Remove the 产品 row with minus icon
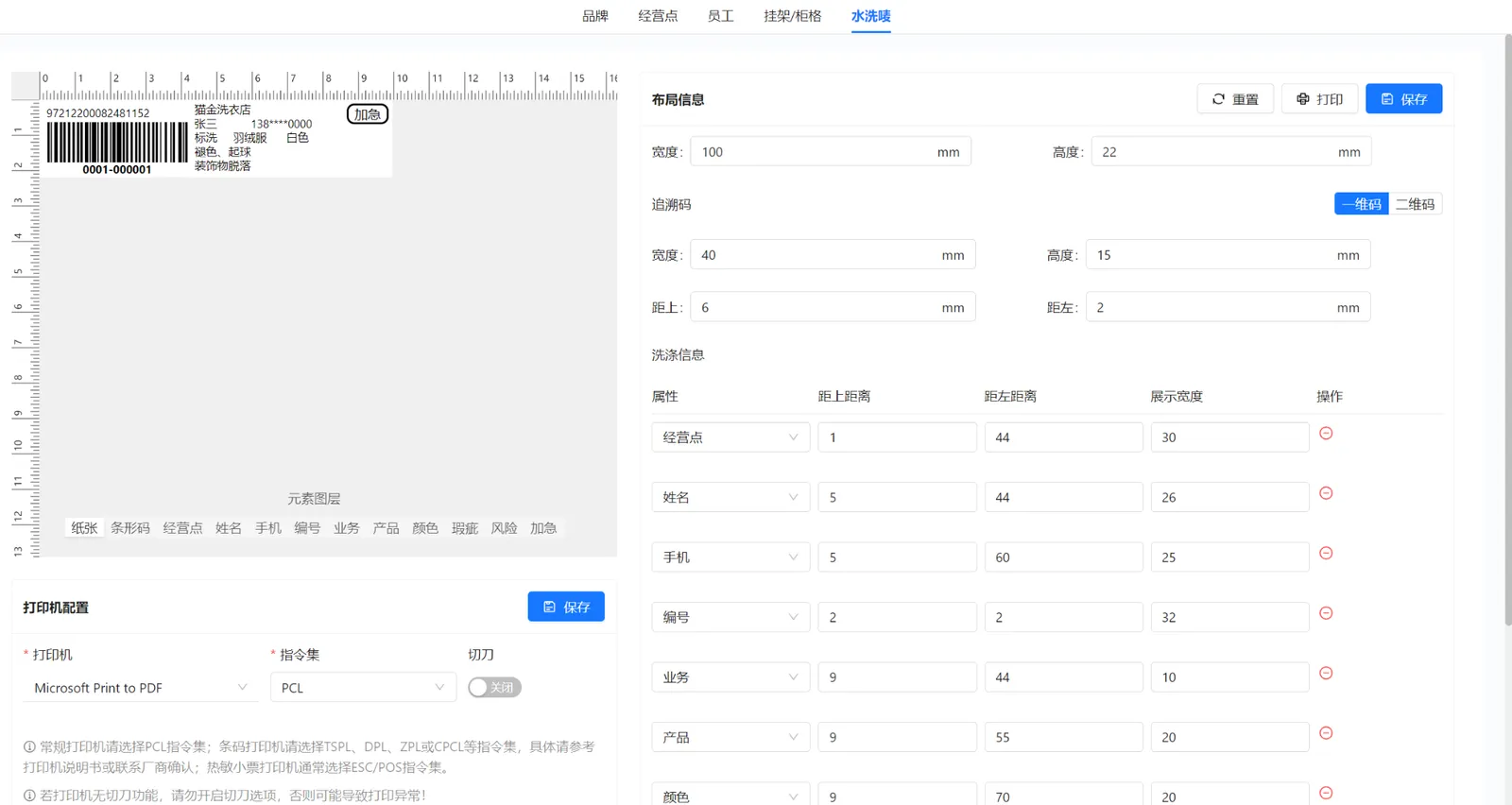Screen dimensions: 1512x805 click(x=1326, y=733)
